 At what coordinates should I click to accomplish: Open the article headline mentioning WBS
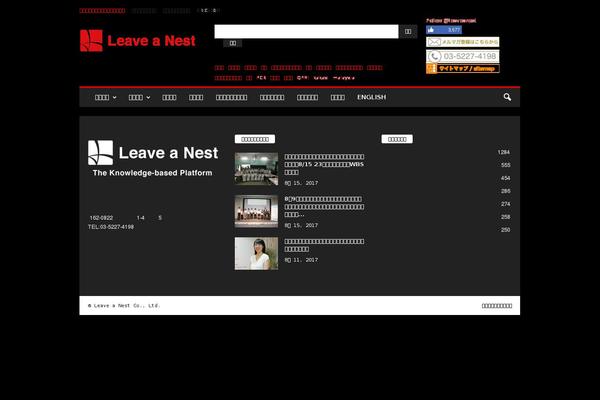324,164
